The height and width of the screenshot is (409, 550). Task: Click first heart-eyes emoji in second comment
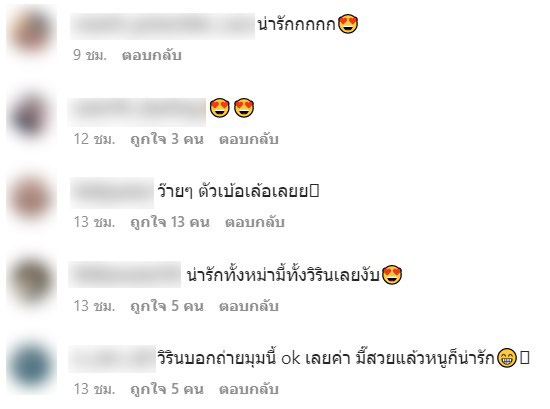coord(220,108)
